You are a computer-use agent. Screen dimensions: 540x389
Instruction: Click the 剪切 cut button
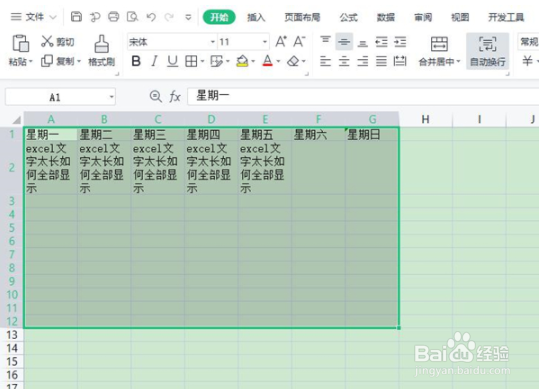(58, 42)
